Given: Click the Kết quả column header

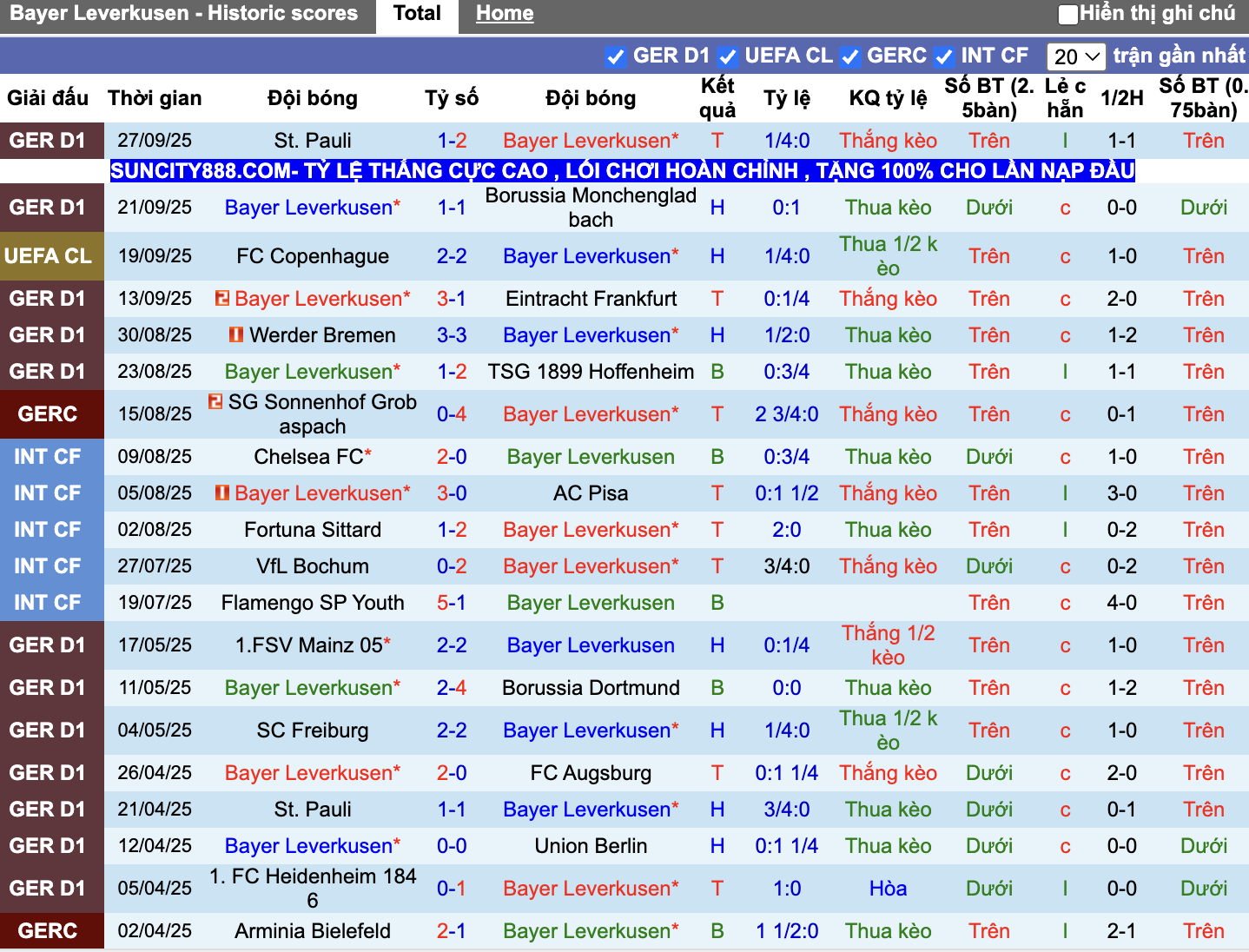Looking at the screenshot, I should click(x=717, y=98).
